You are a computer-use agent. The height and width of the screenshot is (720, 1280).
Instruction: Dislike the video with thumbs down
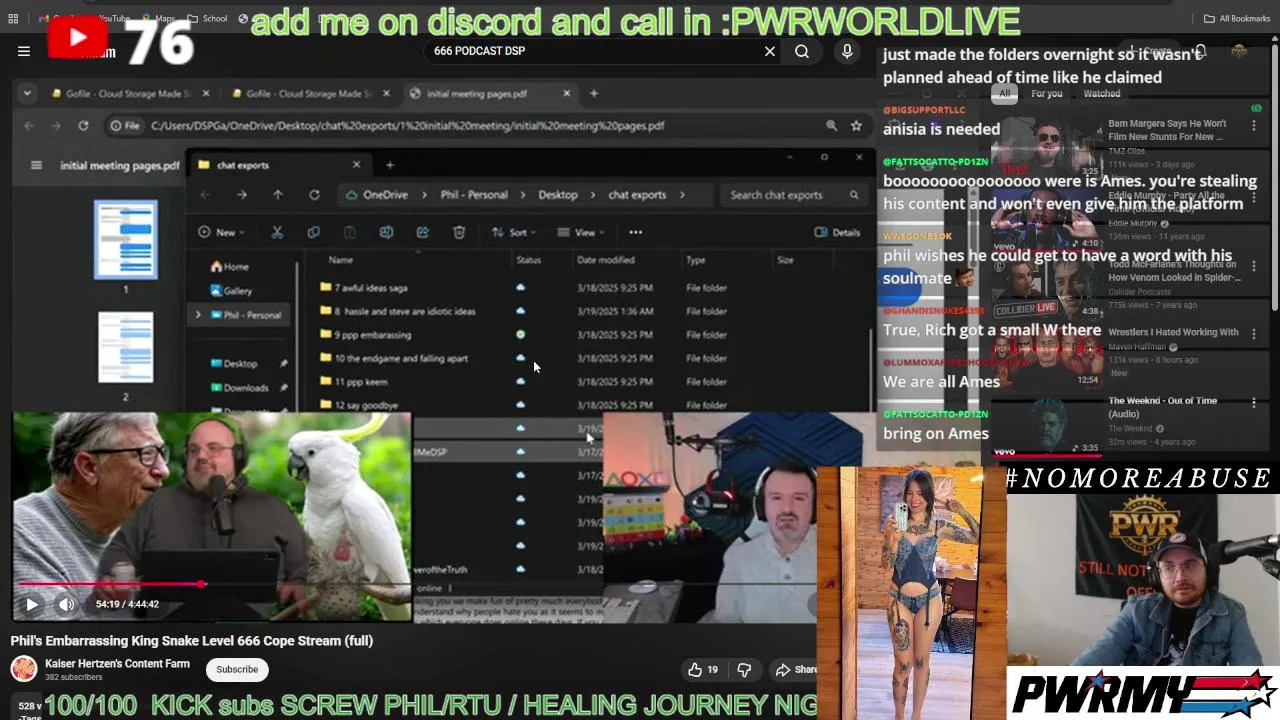[x=744, y=669]
